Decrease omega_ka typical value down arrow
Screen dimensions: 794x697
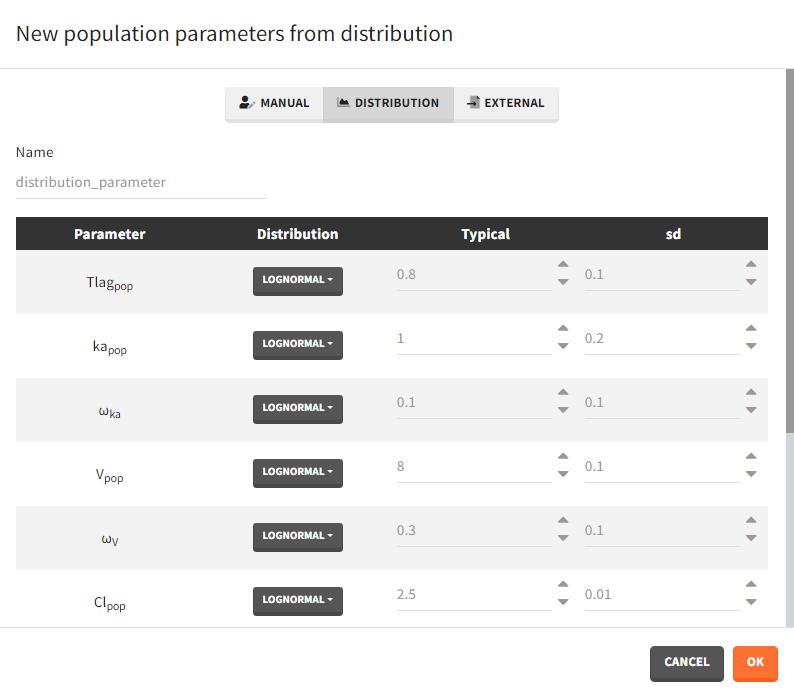[x=563, y=410]
